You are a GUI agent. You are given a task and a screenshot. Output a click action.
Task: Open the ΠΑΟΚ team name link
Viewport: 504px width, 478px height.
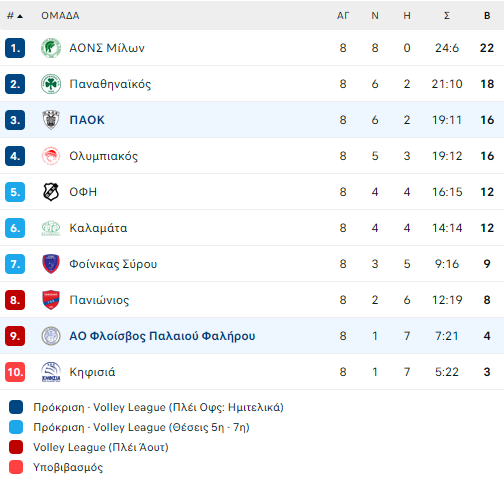87,120
